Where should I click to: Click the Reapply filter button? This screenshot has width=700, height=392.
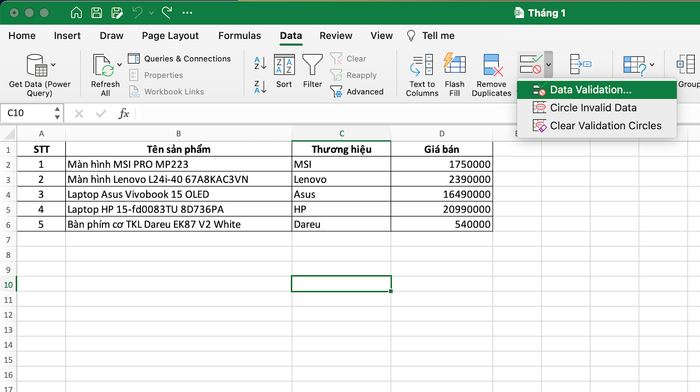click(x=354, y=75)
